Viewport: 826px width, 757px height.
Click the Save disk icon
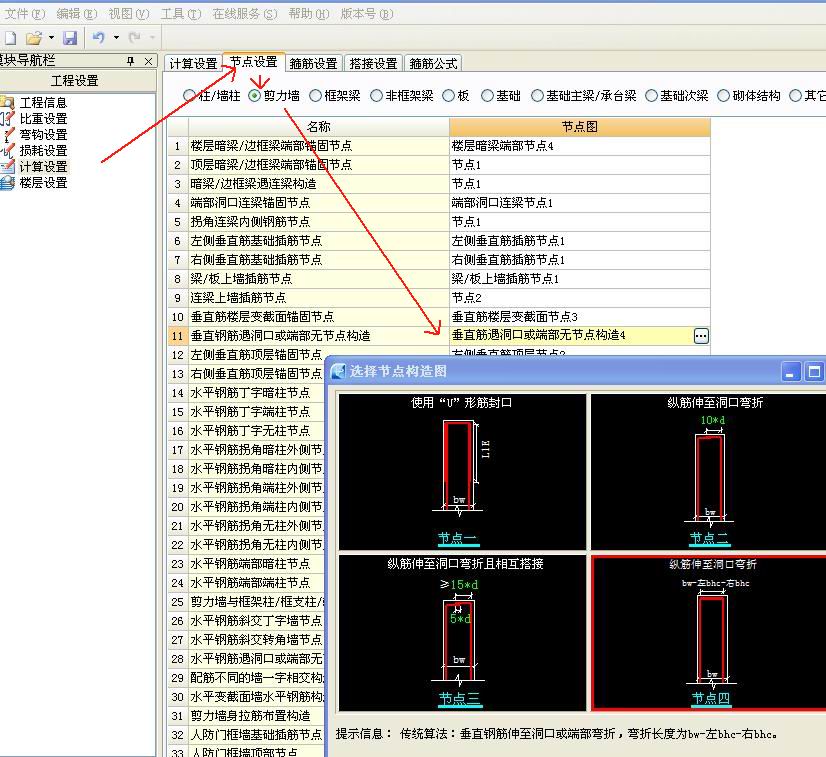[70, 38]
